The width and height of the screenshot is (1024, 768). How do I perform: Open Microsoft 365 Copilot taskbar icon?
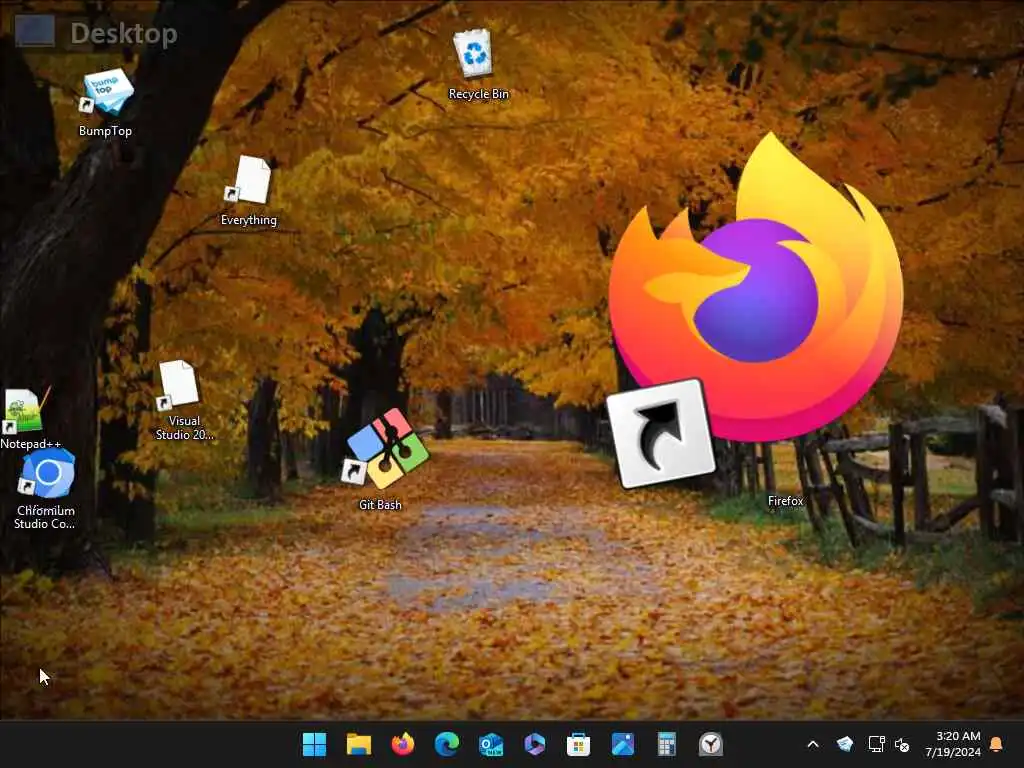coord(534,744)
